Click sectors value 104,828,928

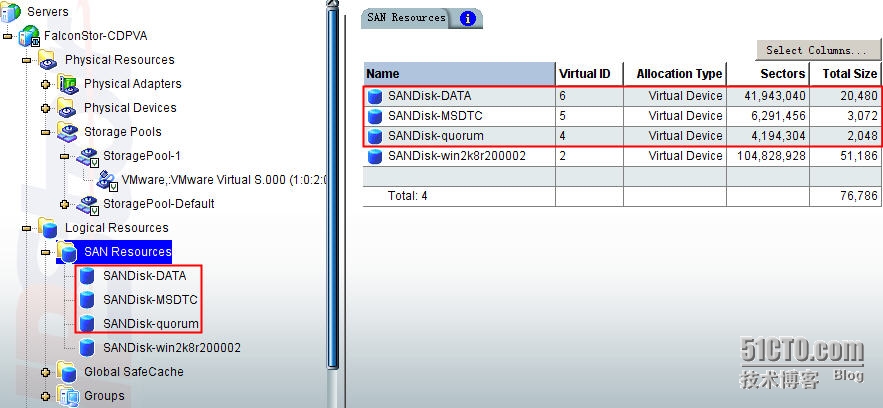pos(771,156)
